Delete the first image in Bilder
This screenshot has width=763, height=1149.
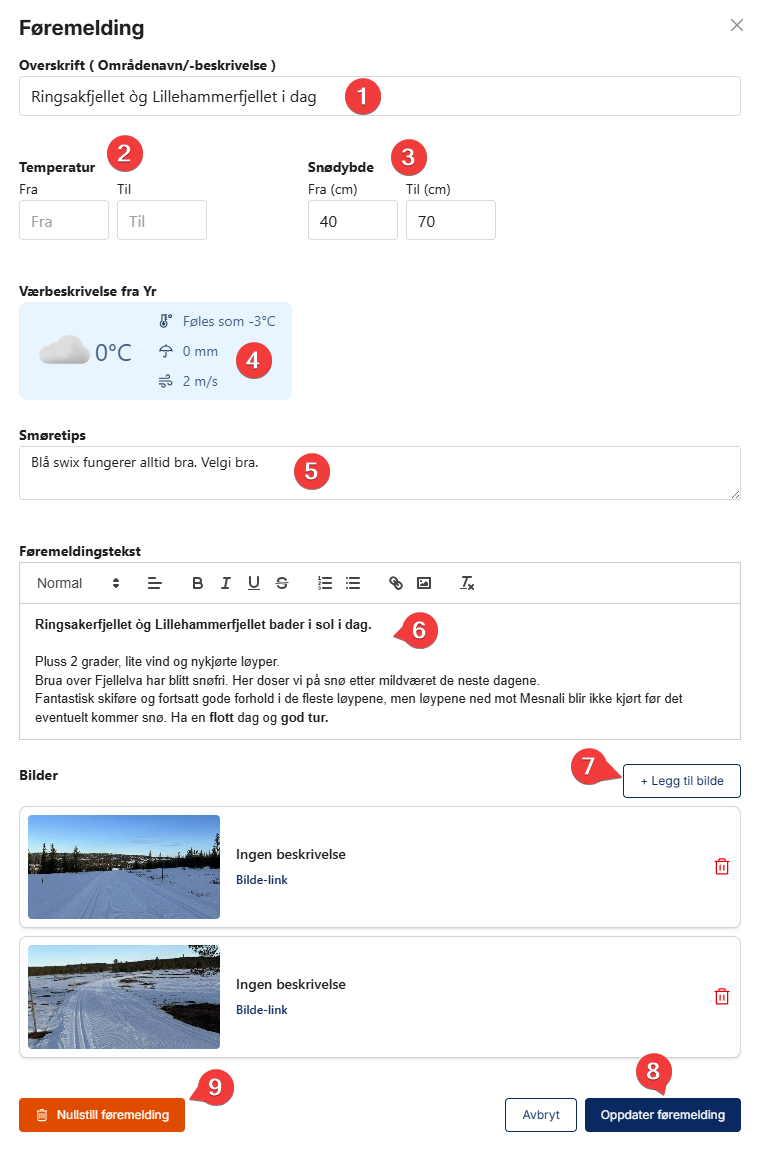point(721,867)
